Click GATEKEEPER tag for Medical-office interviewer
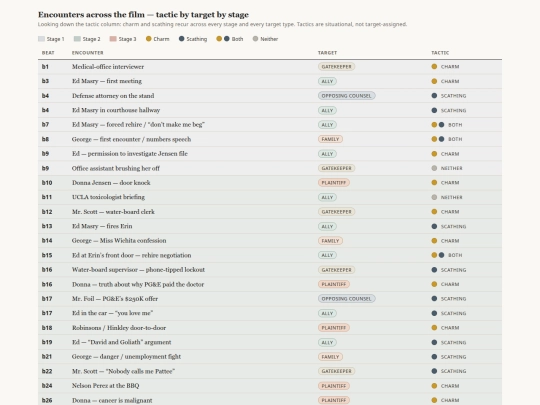 click(336, 67)
